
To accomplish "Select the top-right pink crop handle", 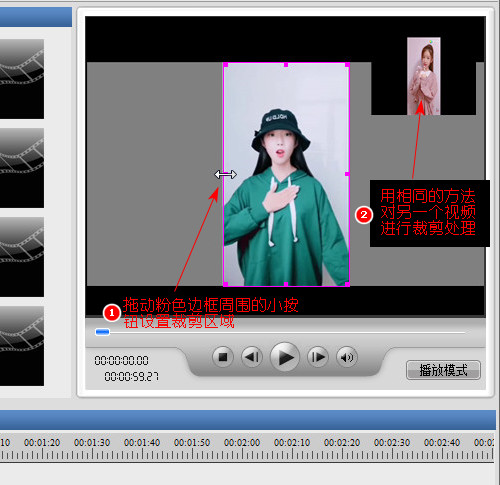I will click(347, 65).
